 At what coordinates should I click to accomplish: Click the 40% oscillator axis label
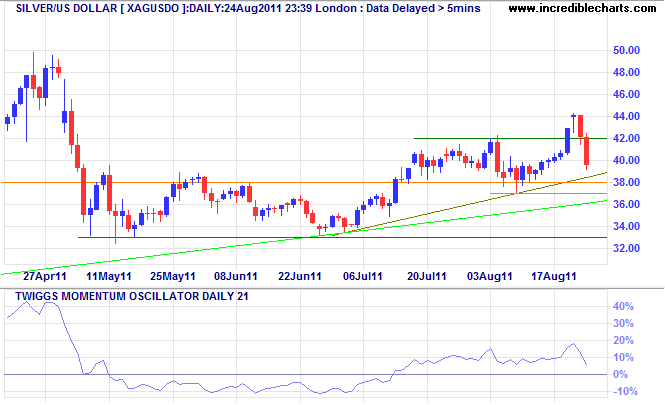[623, 307]
